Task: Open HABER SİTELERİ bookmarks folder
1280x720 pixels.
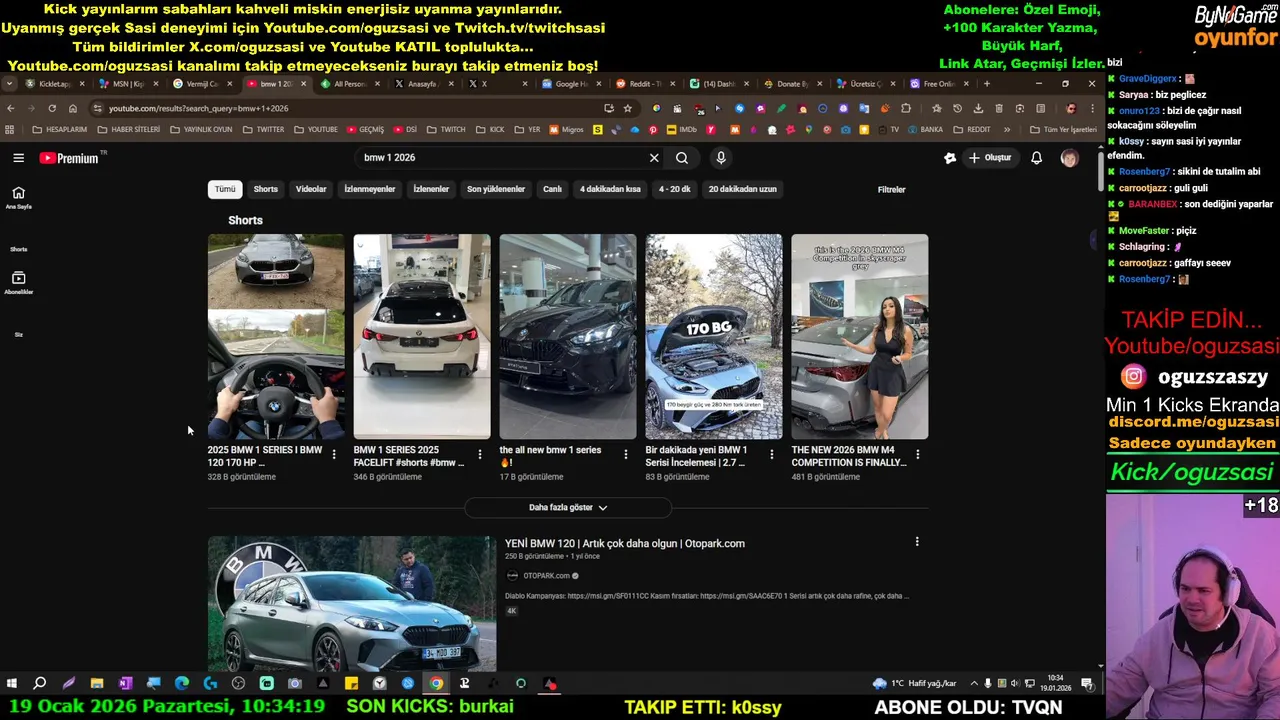Action: [129, 130]
